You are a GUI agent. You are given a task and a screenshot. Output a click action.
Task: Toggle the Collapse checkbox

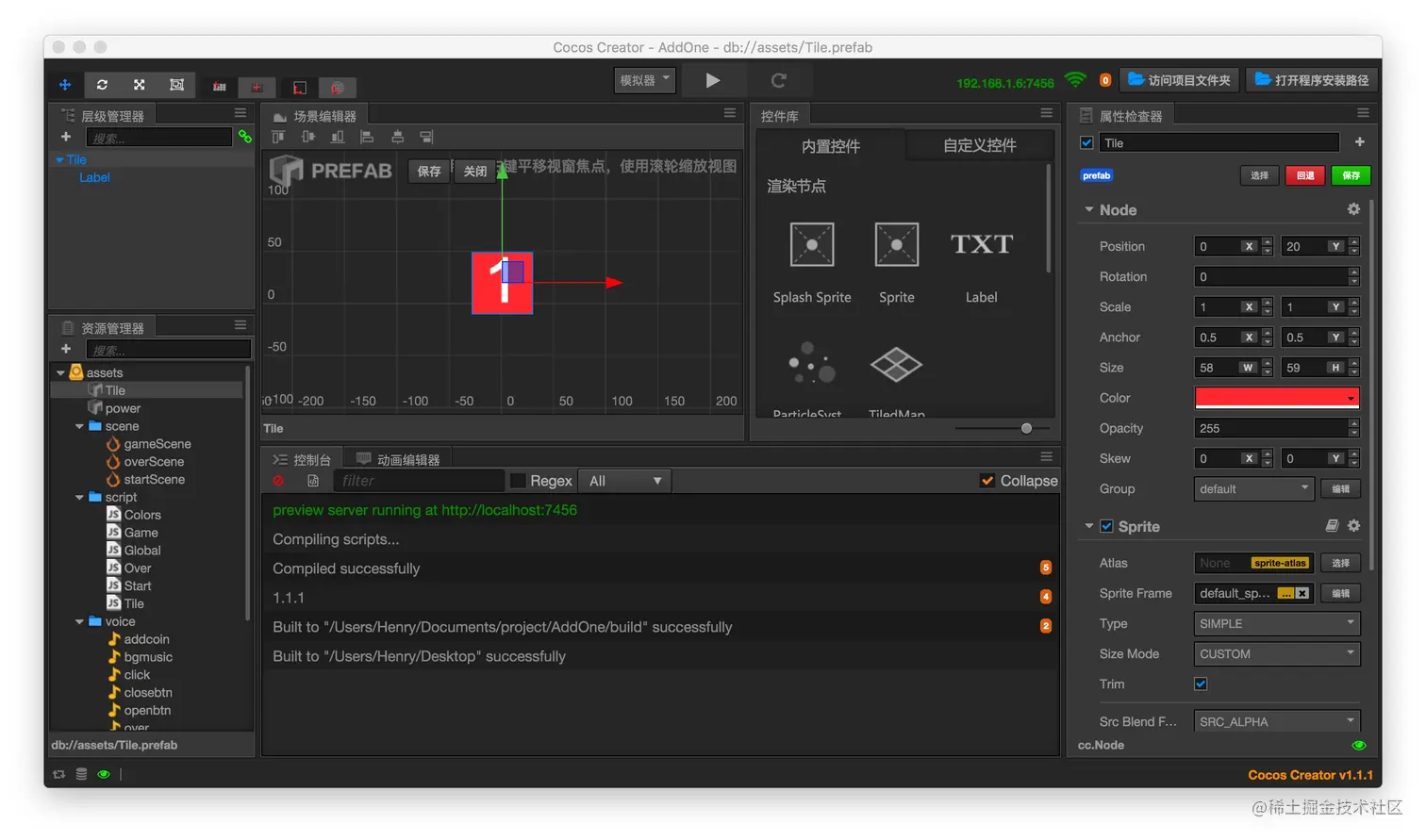click(x=987, y=481)
